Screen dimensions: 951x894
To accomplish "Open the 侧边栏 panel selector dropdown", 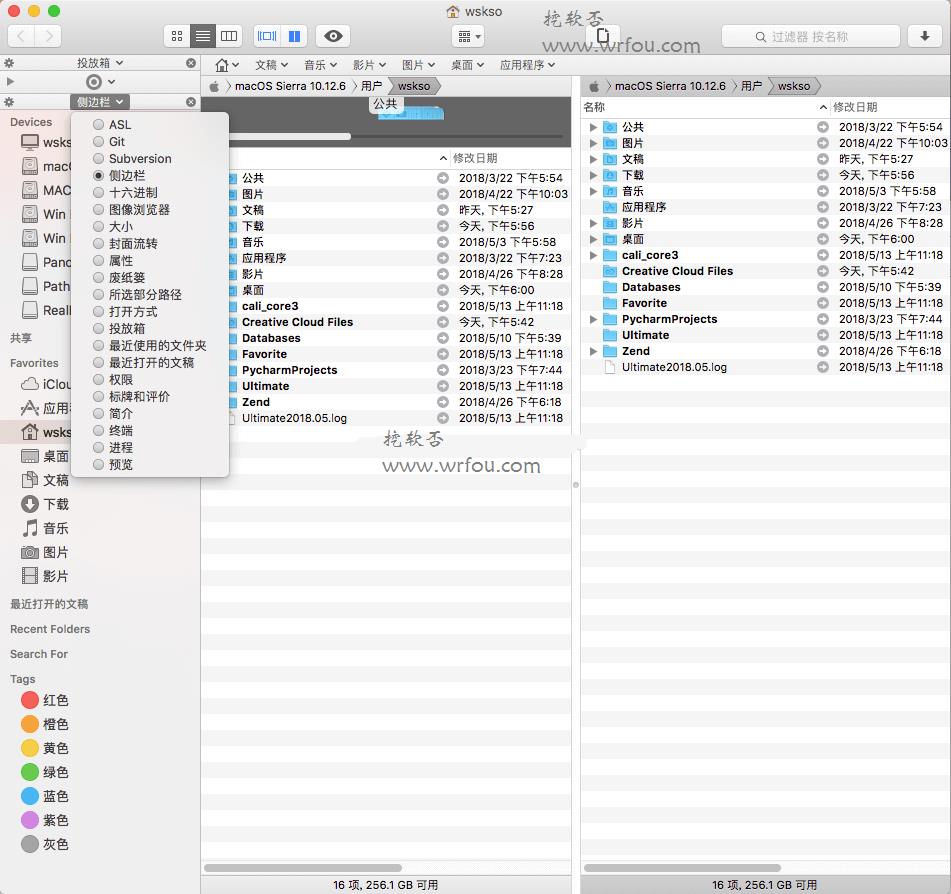I will (x=100, y=102).
